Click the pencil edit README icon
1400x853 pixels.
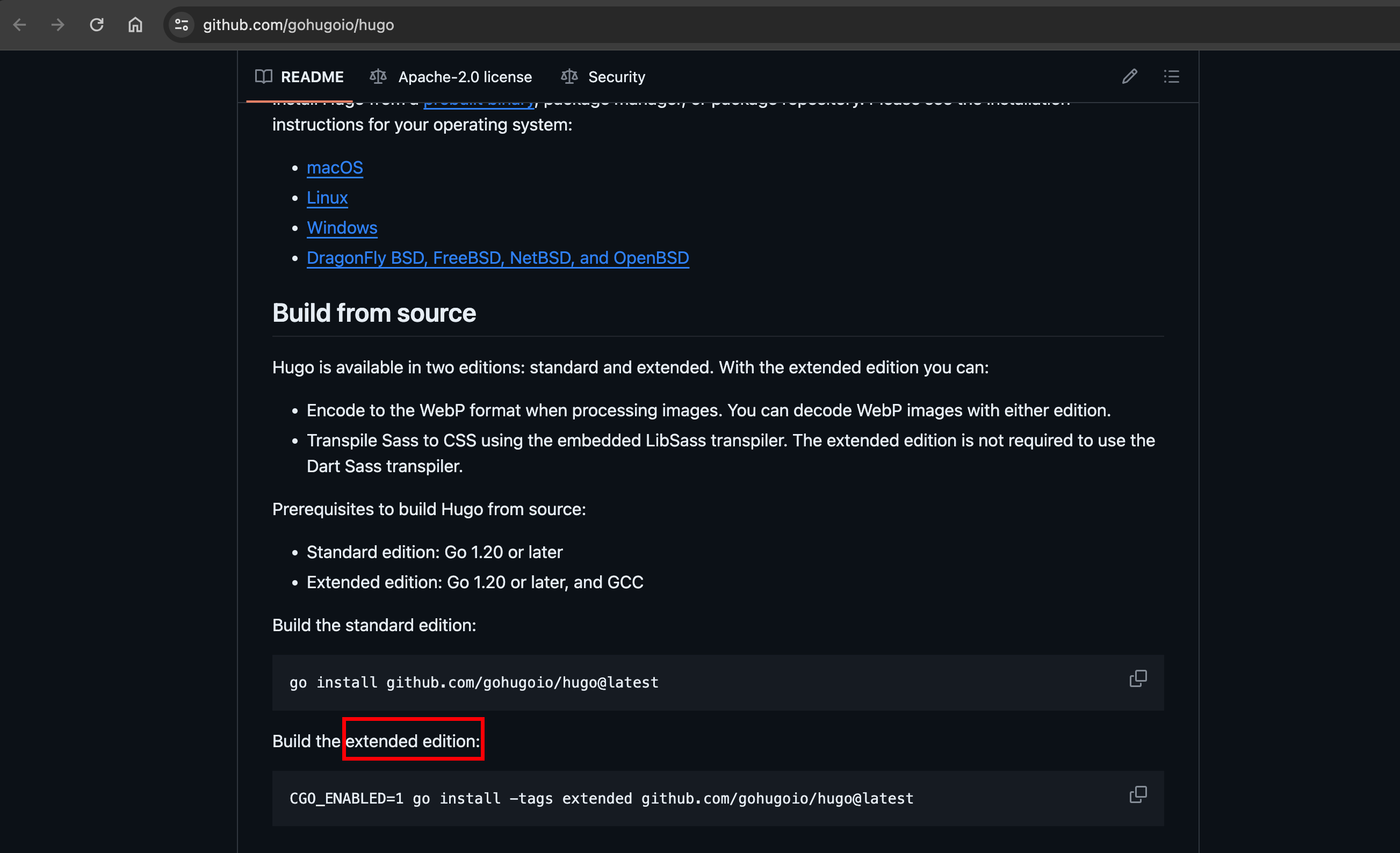click(x=1130, y=77)
